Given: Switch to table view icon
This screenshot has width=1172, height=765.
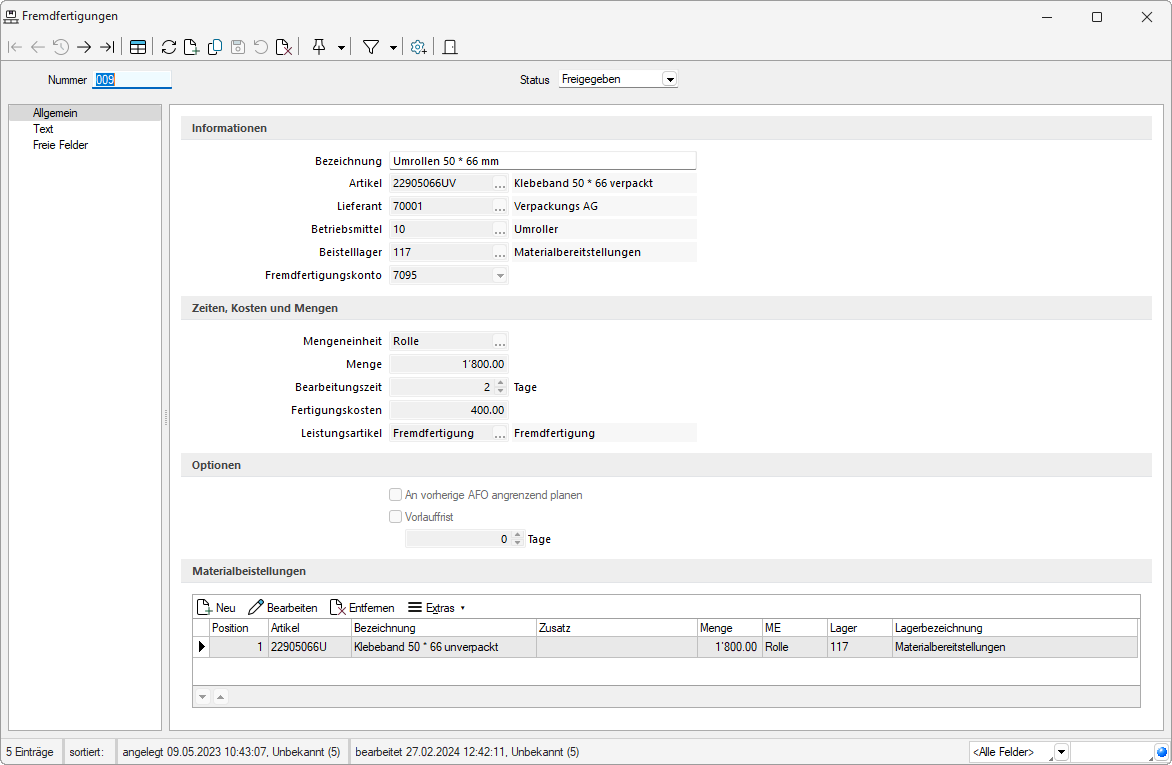Looking at the screenshot, I should [138, 47].
